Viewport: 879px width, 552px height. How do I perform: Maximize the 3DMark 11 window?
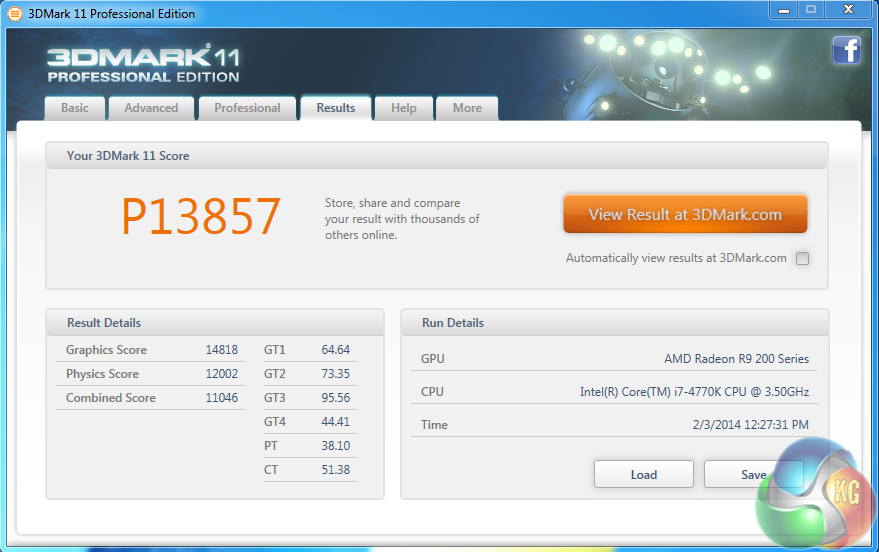811,10
